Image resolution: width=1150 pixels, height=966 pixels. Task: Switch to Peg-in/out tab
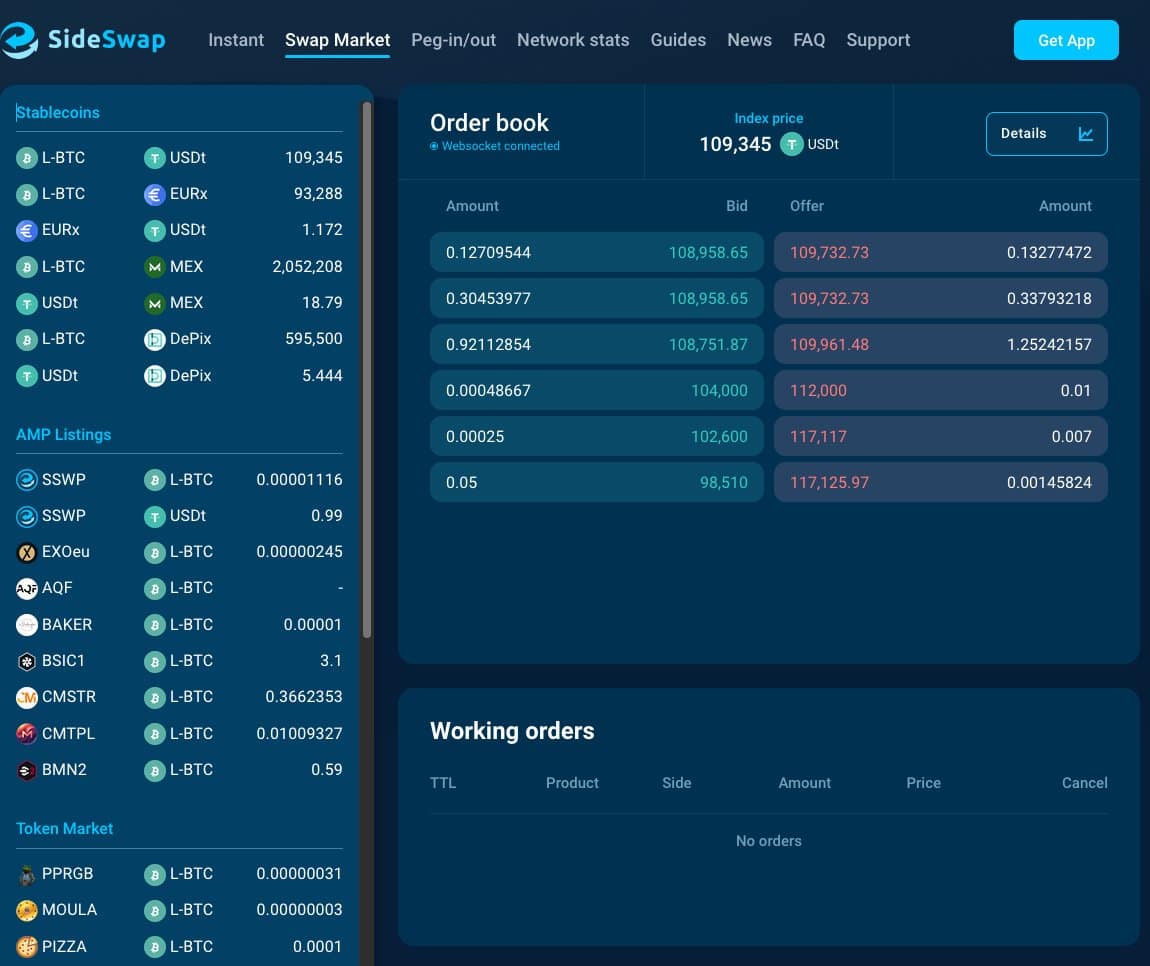pos(453,40)
